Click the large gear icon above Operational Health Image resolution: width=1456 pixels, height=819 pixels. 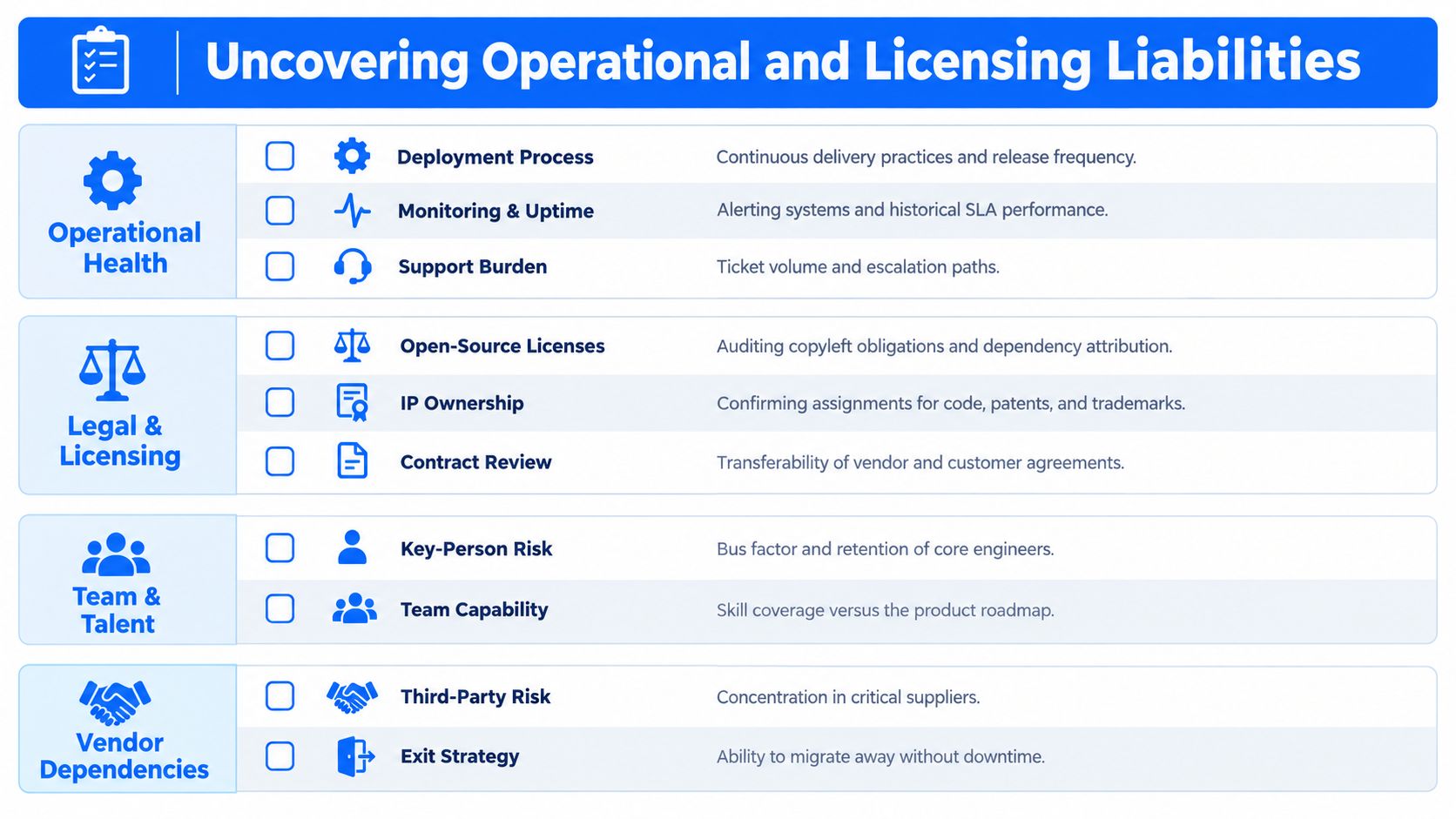pos(112,181)
